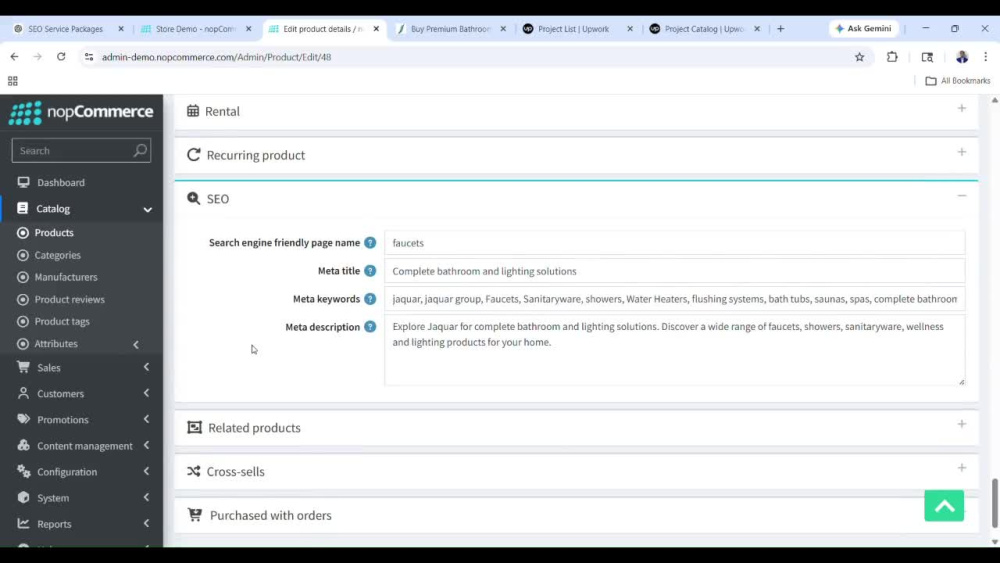
Task: Click help icon for Search engine friendly page name
Action: (370, 243)
